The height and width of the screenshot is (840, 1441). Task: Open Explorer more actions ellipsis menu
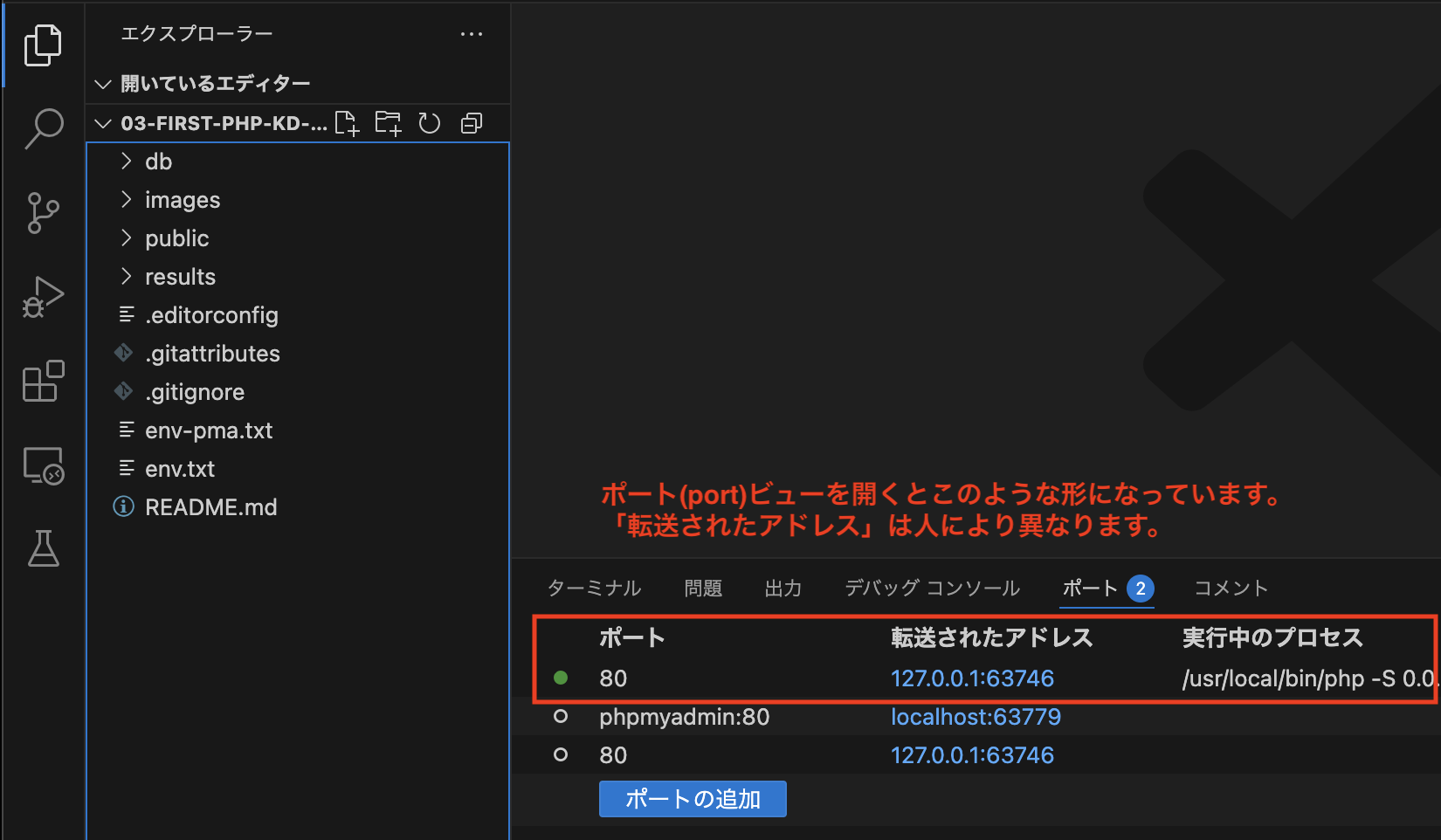pyautogui.click(x=472, y=34)
